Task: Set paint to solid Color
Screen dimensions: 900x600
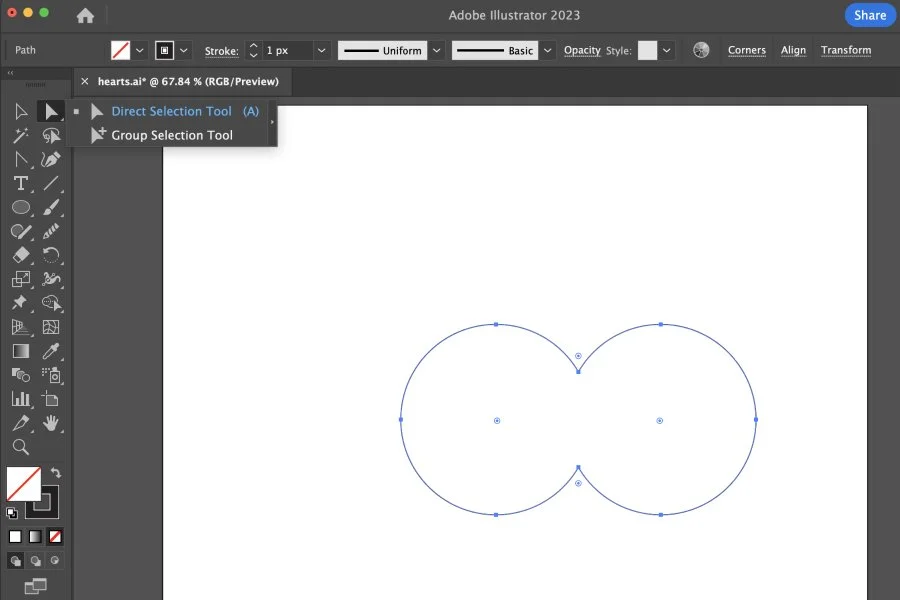Action: click(15, 536)
